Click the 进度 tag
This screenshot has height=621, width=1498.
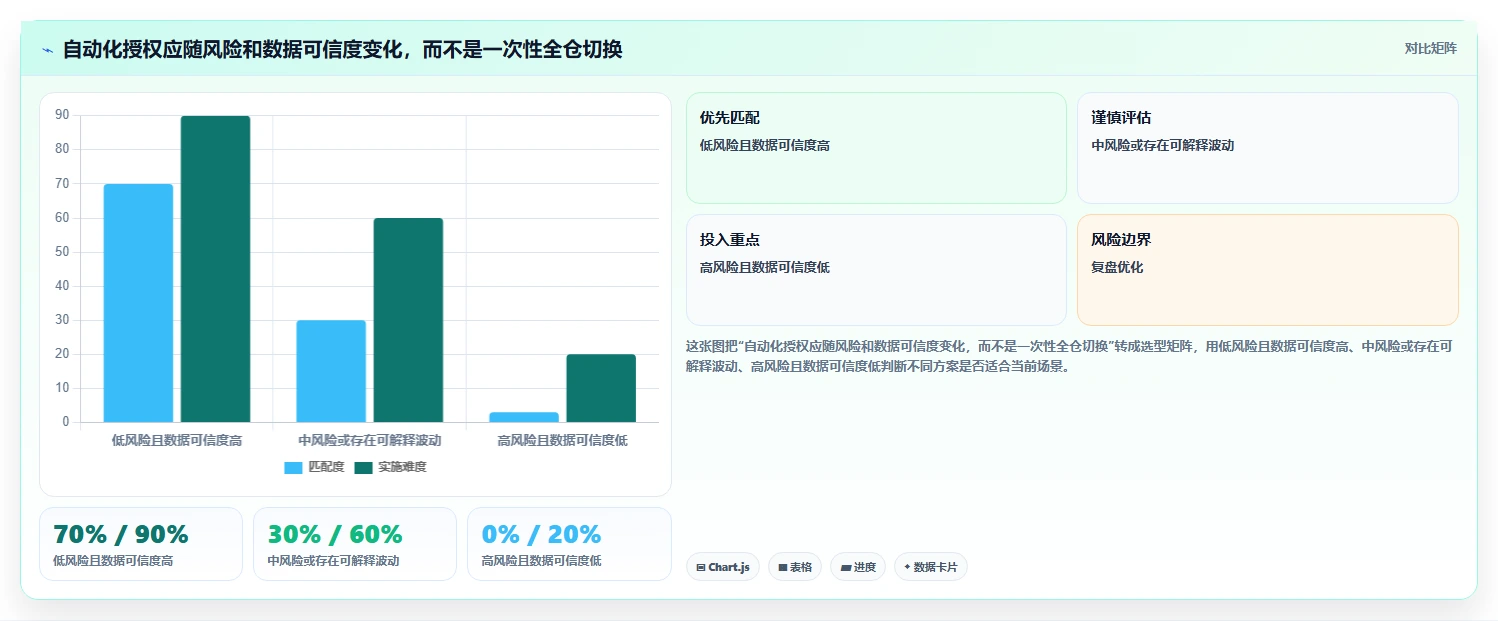point(858,567)
